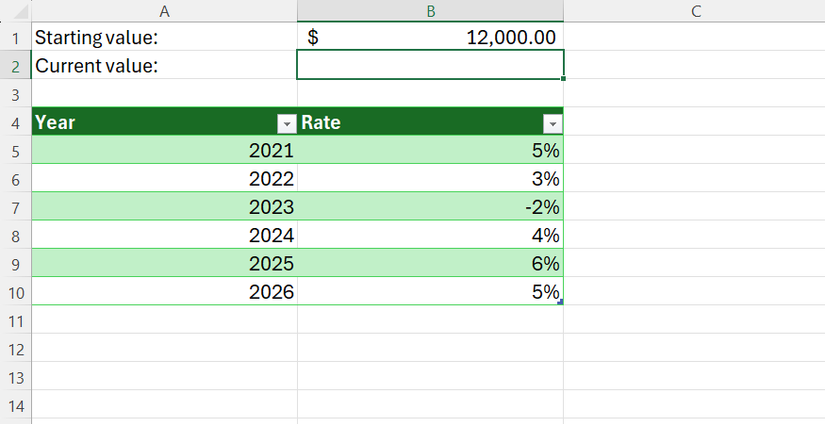Select row 1 header
The height and width of the screenshot is (424, 825).
coord(15,38)
